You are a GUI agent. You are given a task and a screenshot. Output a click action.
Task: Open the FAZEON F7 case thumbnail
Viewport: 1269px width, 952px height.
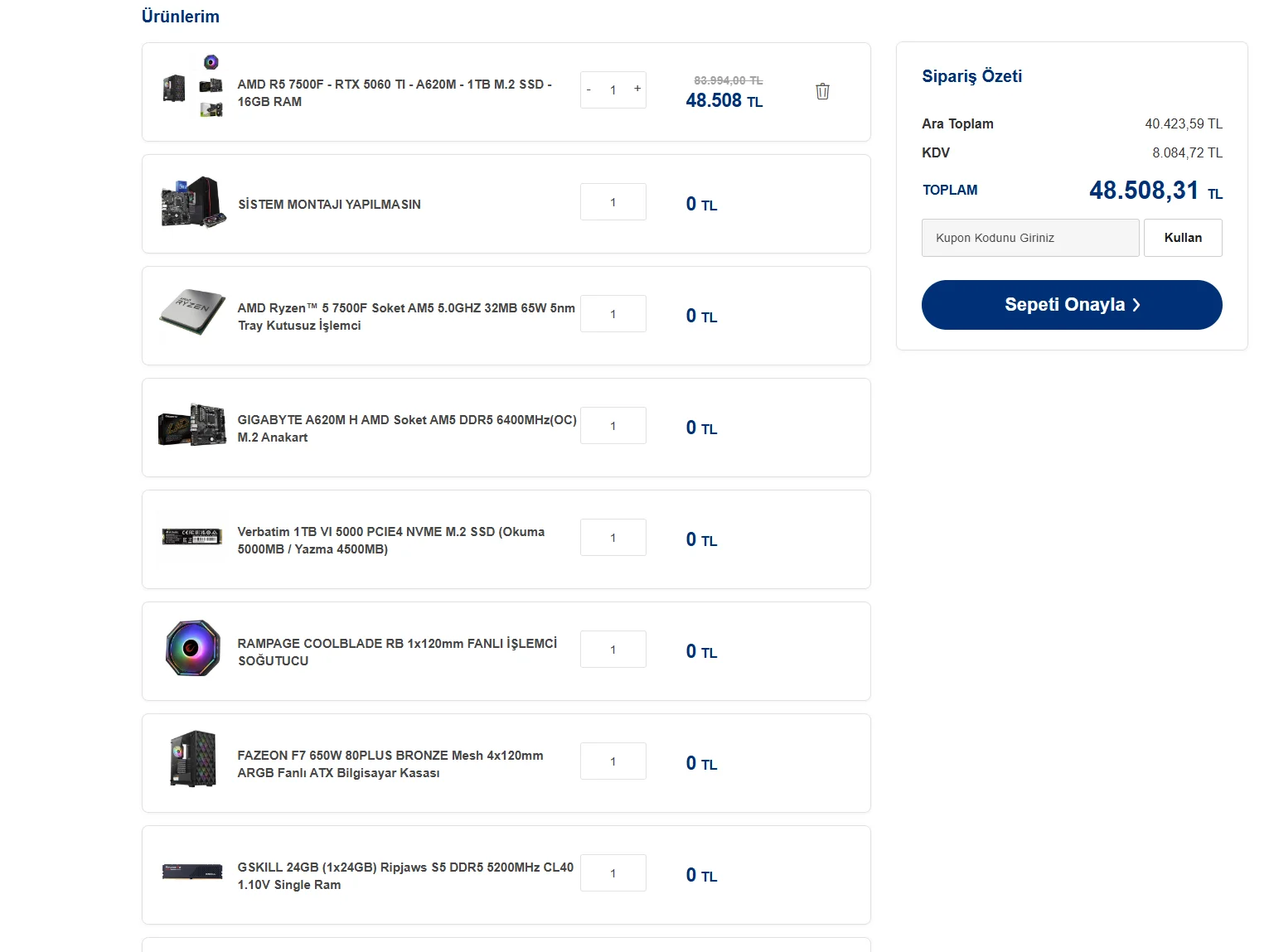tap(193, 758)
